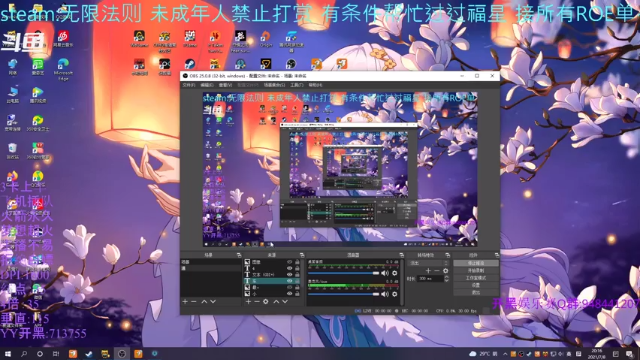Screen dimensions: 640x360
Task: Select the 图像 source row
Action: 271,262
